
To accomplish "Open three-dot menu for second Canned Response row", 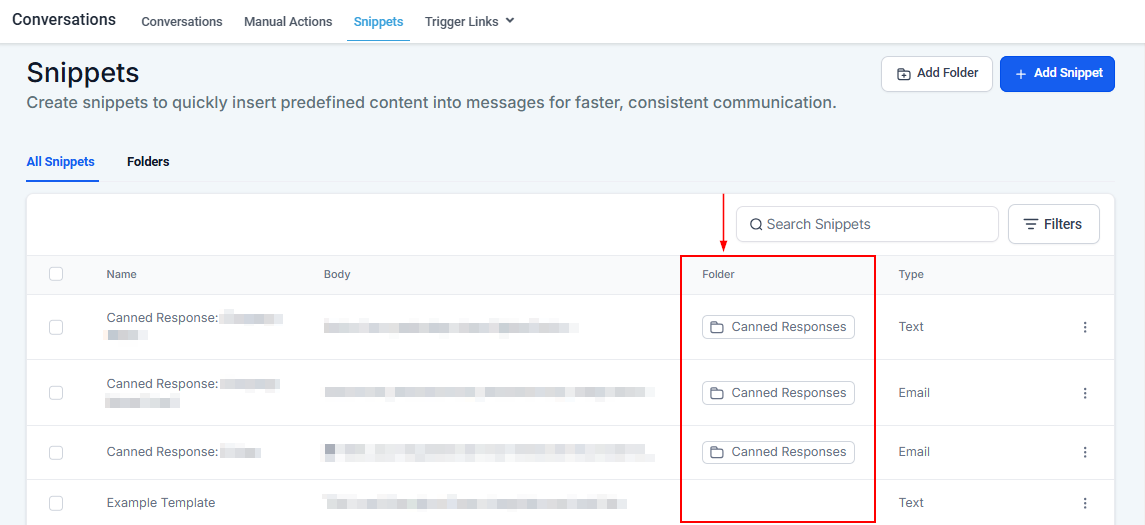I will tap(1085, 393).
